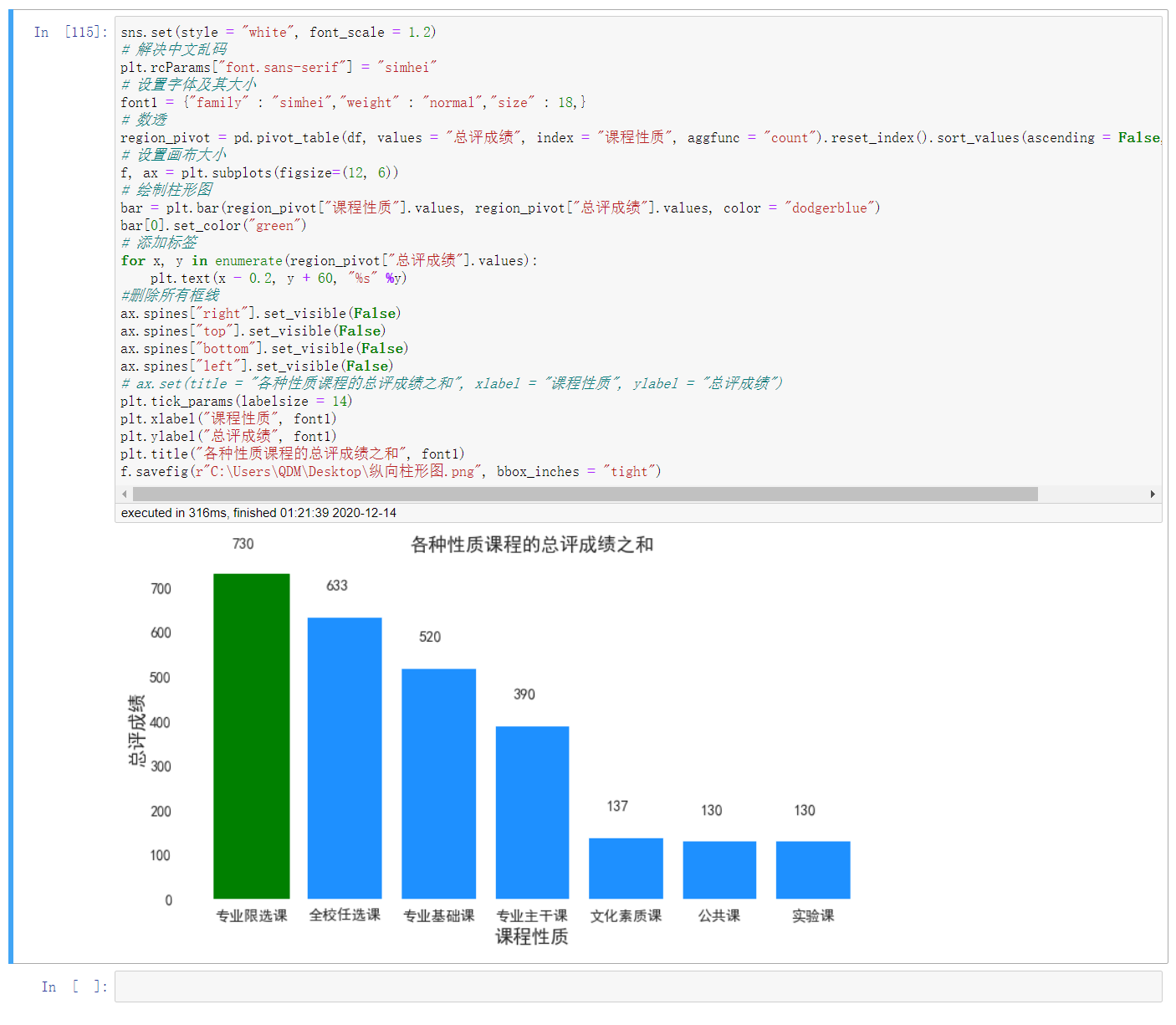Click the f.savefig code line

[391, 472]
